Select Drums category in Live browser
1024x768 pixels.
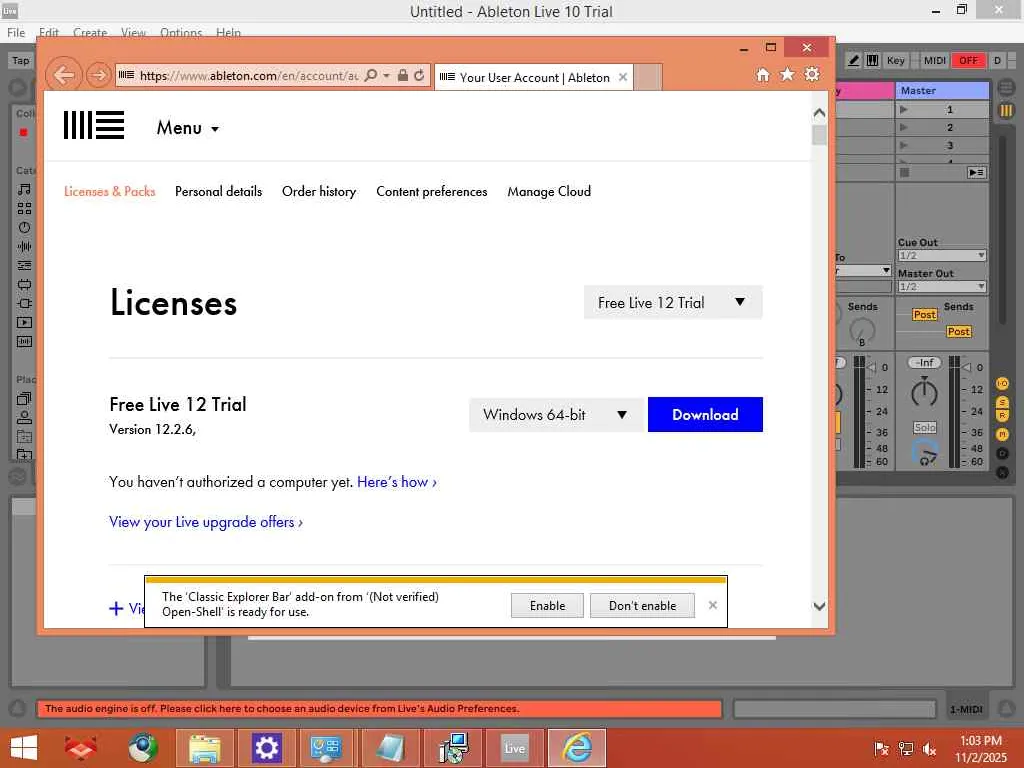pyautogui.click(x=24, y=208)
